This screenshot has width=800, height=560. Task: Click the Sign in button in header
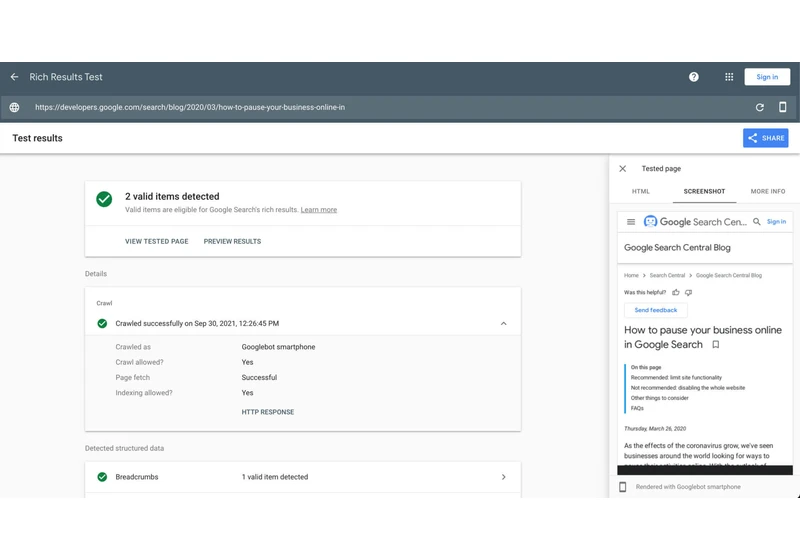pos(767,77)
